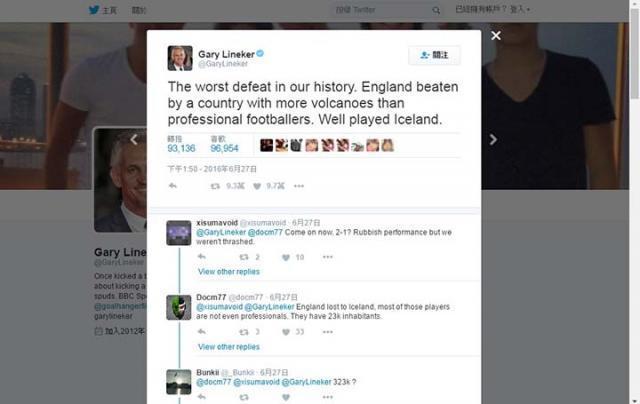Click the Twitter bird home icon
This screenshot has width=640, height=404.
point(94,10)
